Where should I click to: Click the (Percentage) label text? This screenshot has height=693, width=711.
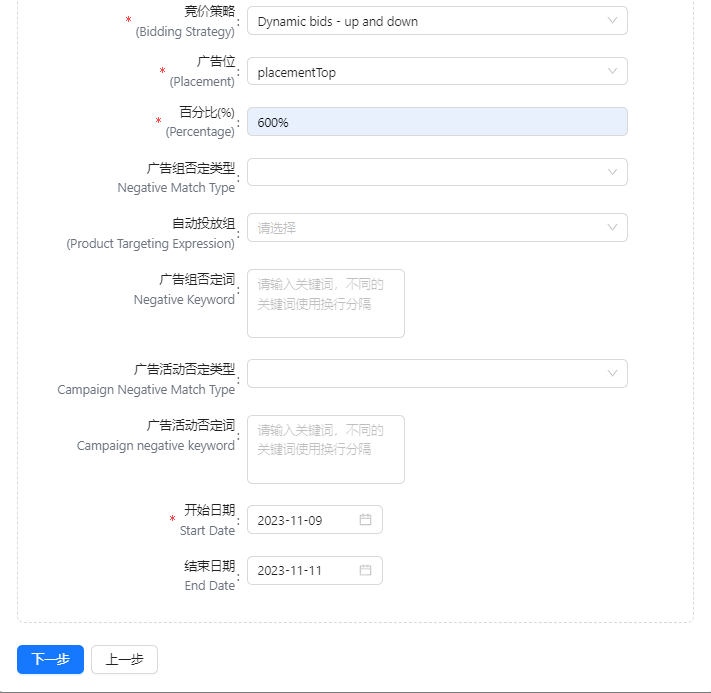(x=200, y=132)
